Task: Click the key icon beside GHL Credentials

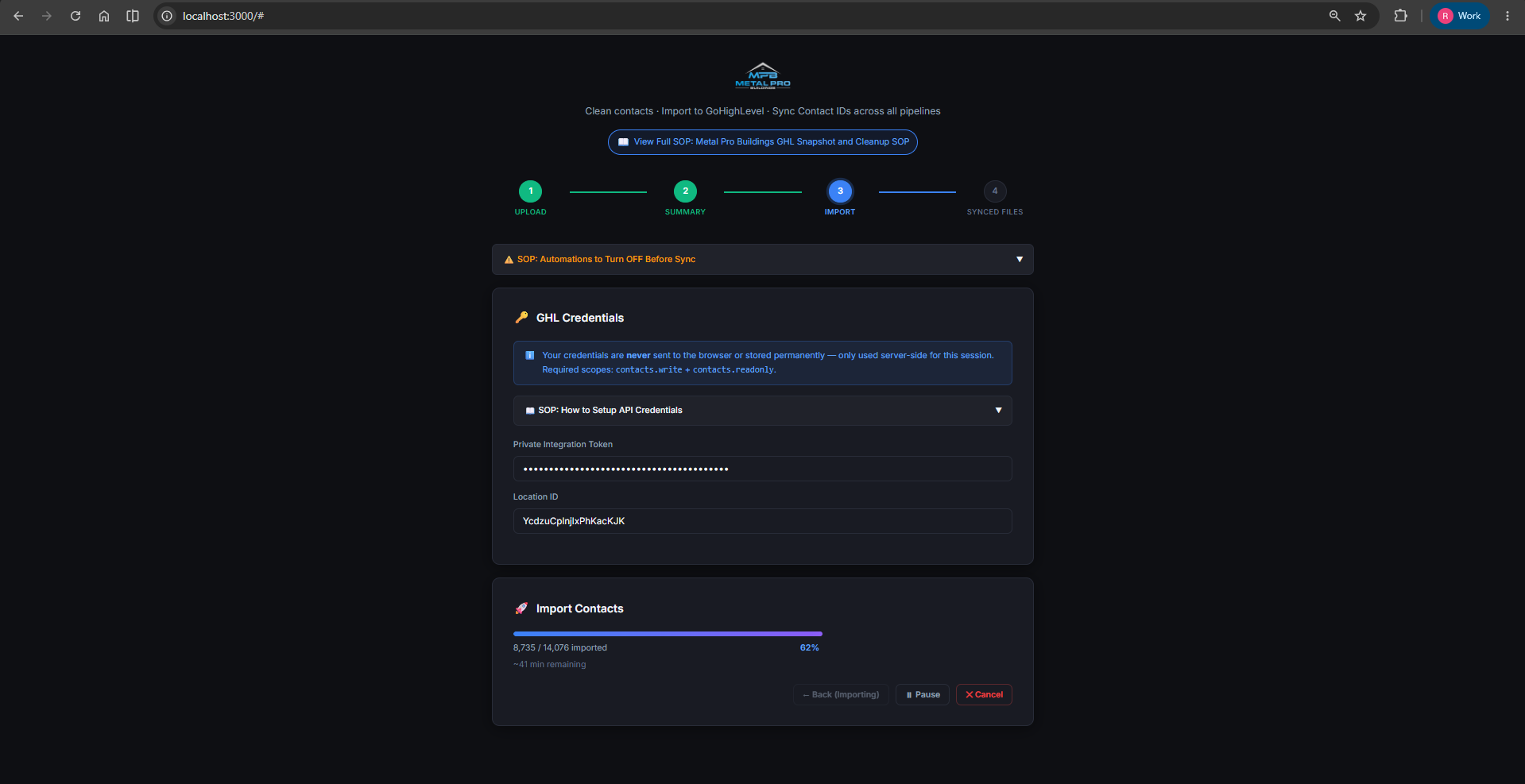Action: [x=522, y=317]
